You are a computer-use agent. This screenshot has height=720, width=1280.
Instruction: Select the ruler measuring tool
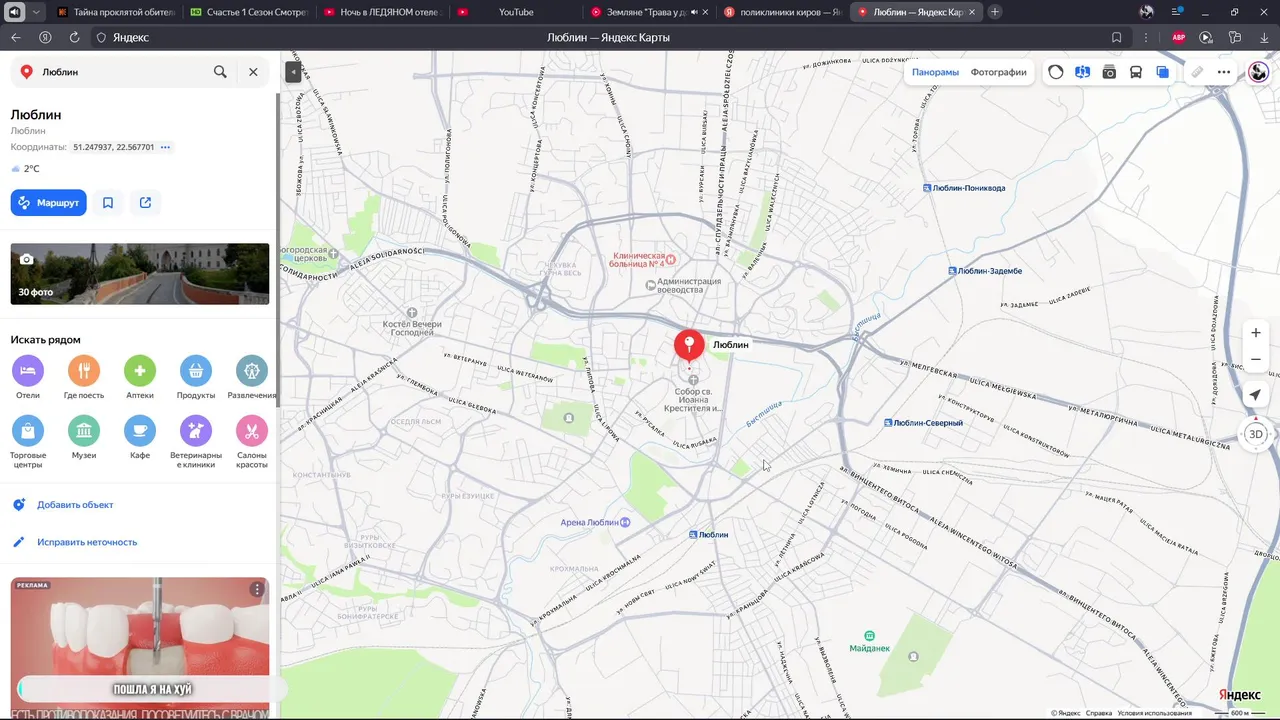[1197, 72]
